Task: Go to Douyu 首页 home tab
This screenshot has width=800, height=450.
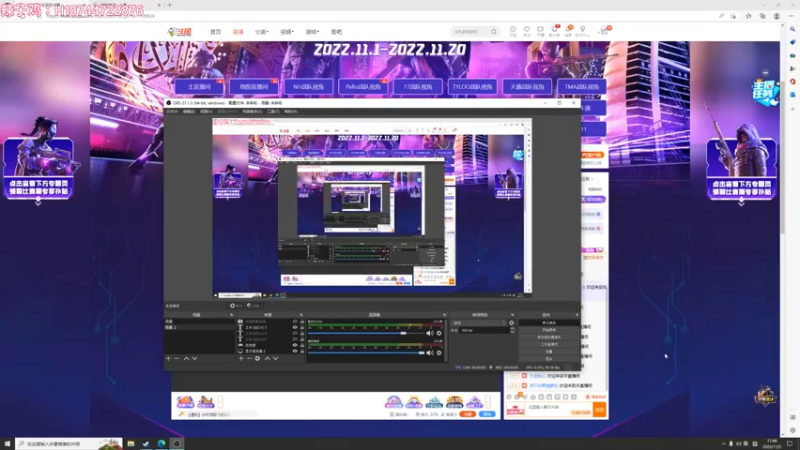Action: 216,32
